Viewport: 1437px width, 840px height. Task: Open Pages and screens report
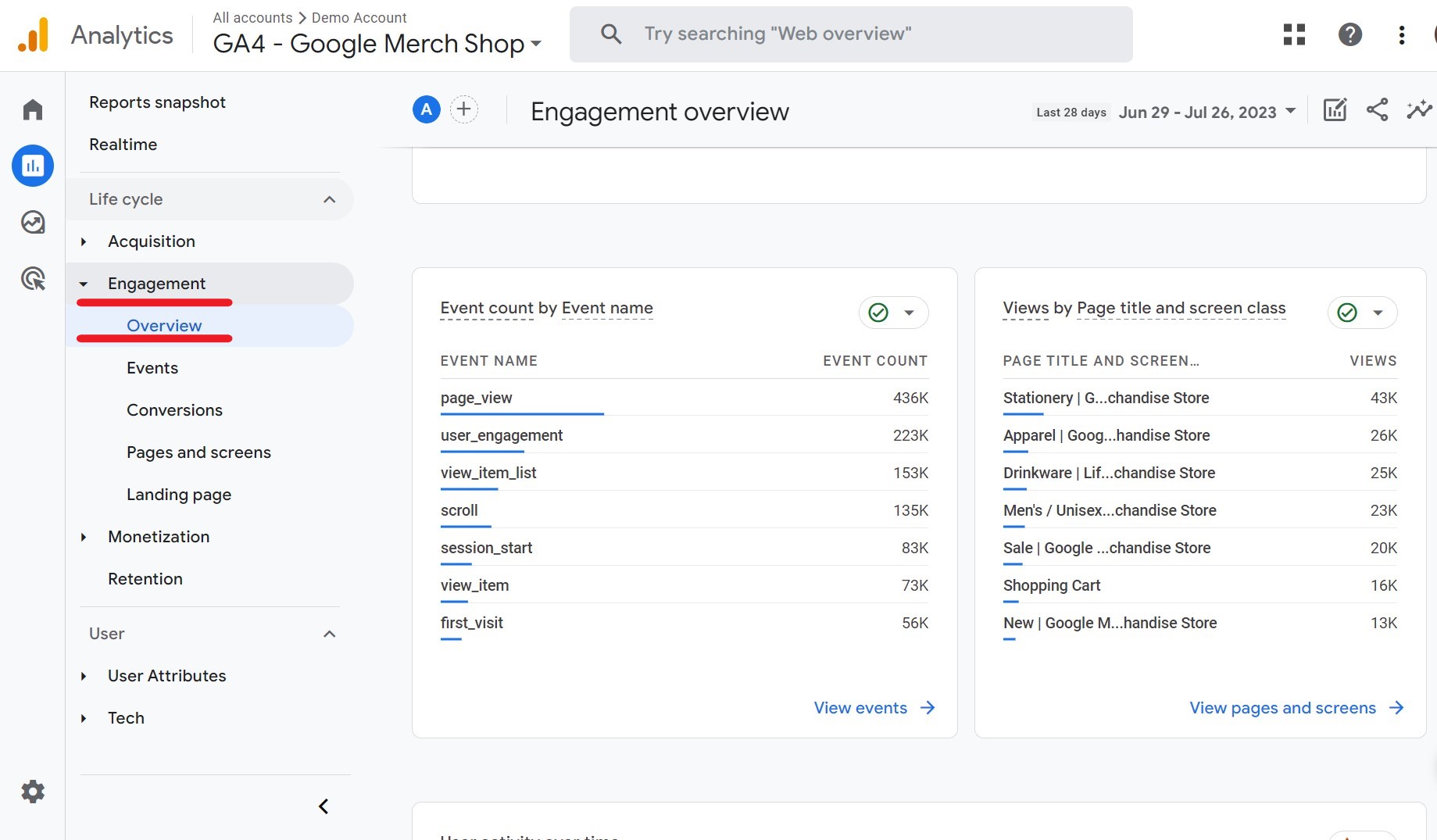point(198,452)
